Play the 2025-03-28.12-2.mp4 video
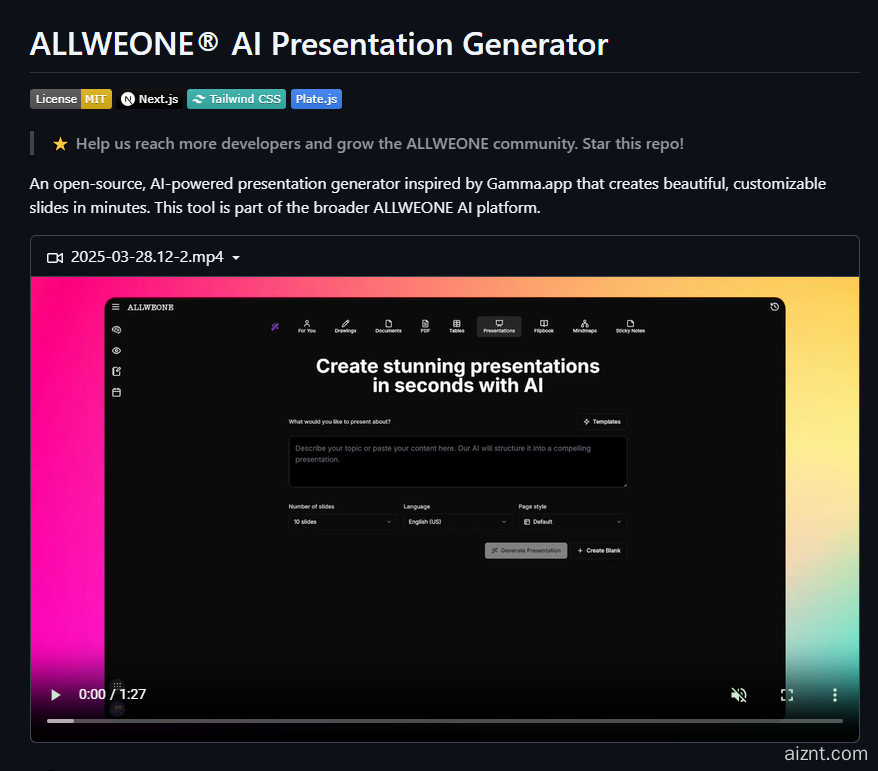This screenshot has height=771, width=878. click(56, 694)
